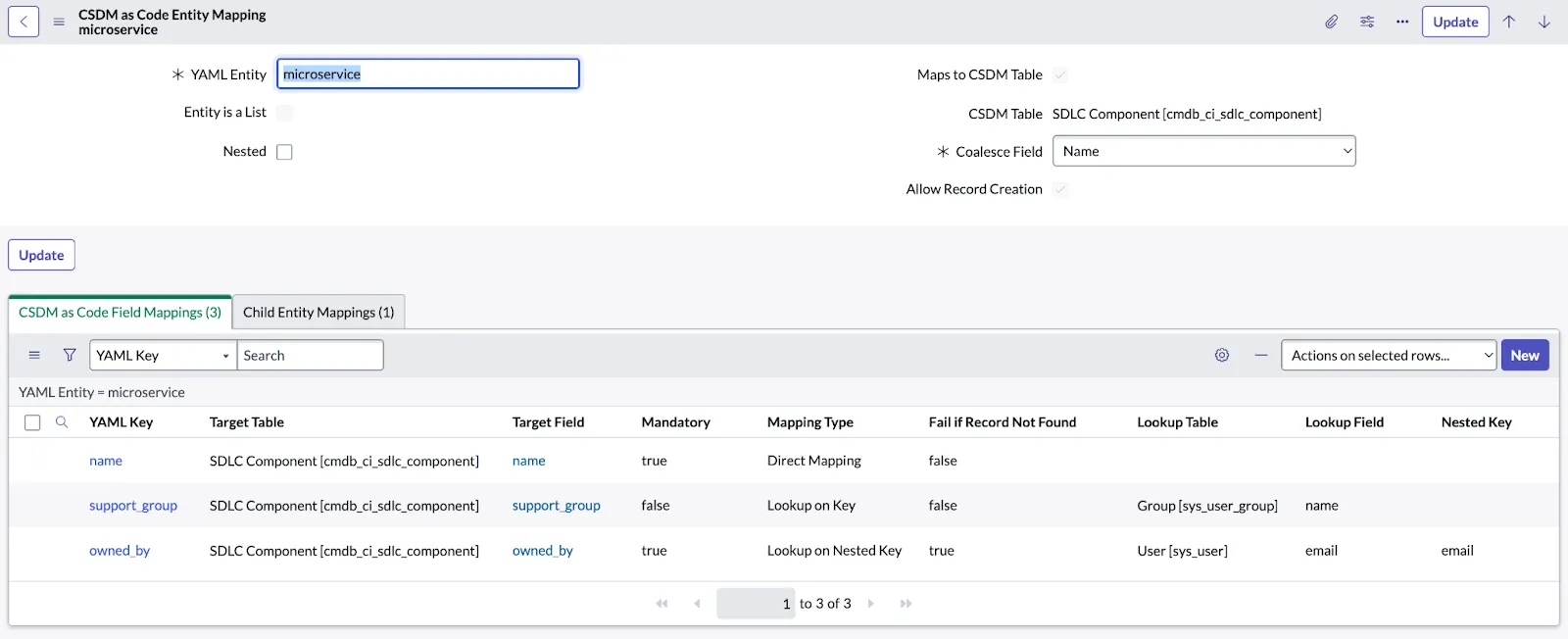This screenshot has width=1568, height=639.
Task: Open the 'name' YAML Key record link
Action: coord(106,461)
